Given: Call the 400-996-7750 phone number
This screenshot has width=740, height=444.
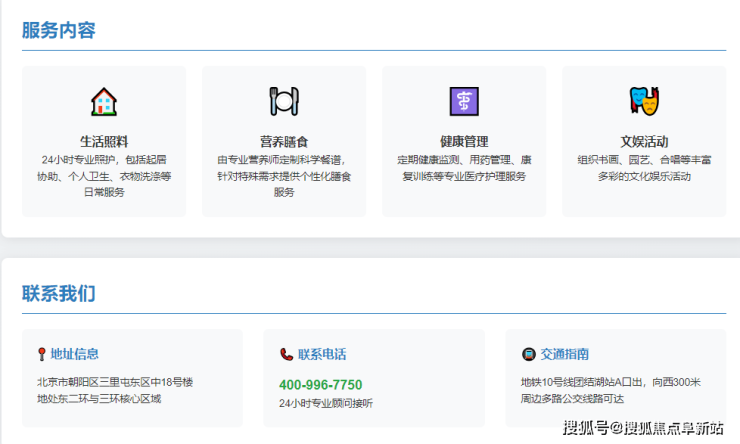Looking at the screenshot, I should 320,385.
